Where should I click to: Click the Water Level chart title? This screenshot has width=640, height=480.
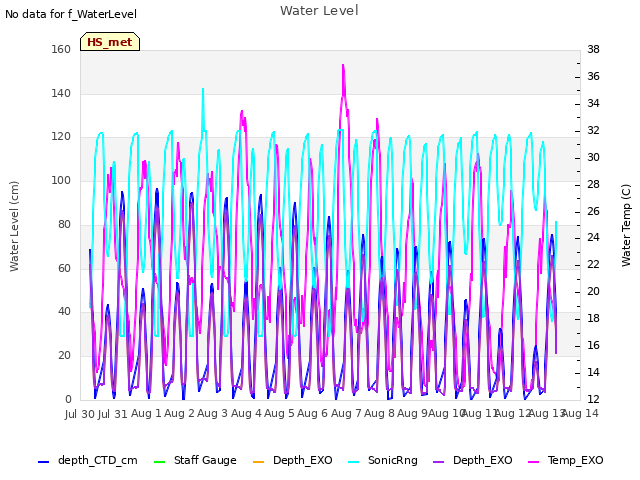click(x=319, y=10)
